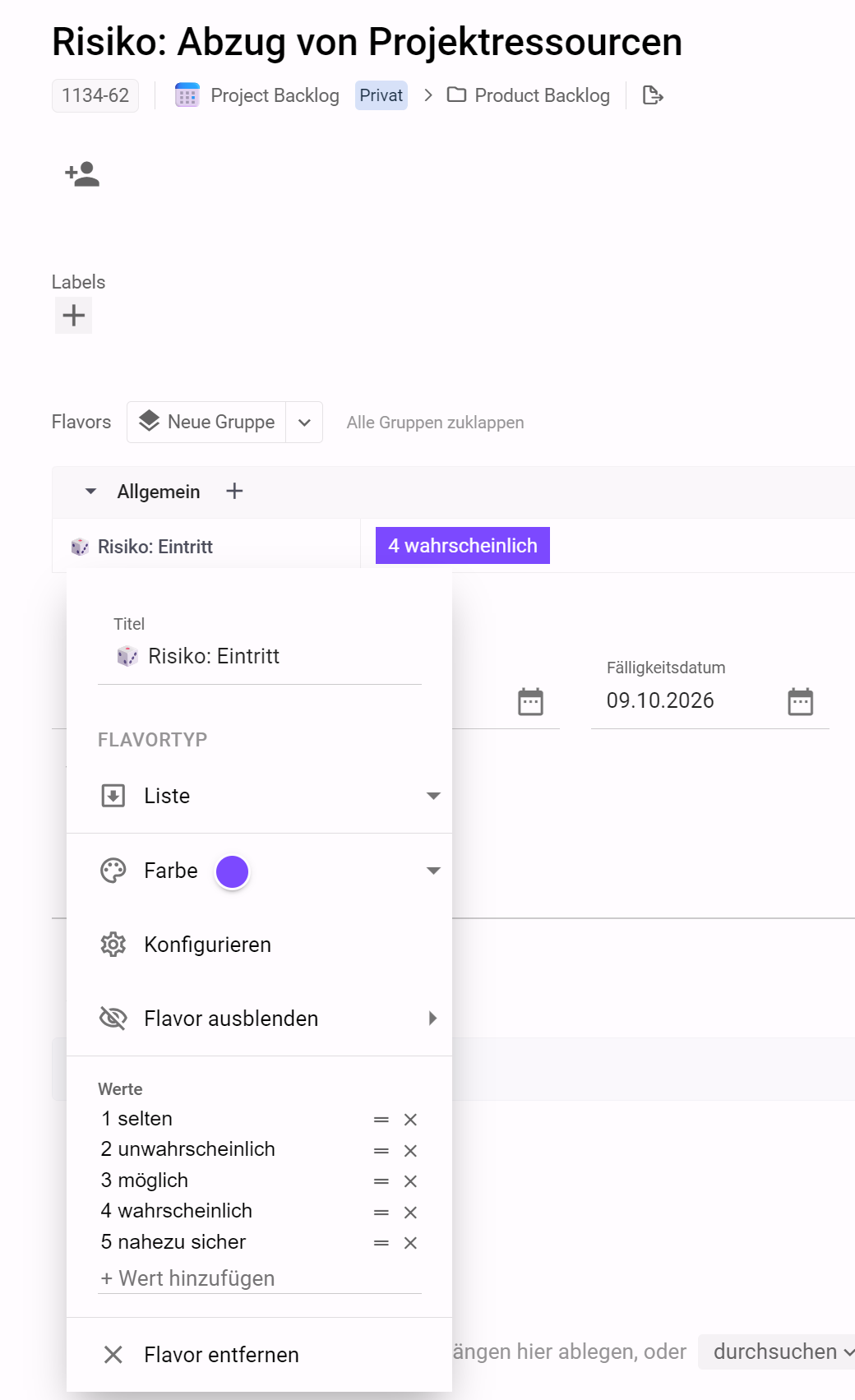The height and width of the screenshot is (1400, 855).
Task: Click the purple Farbe color swatch
Action: (232, 871)
